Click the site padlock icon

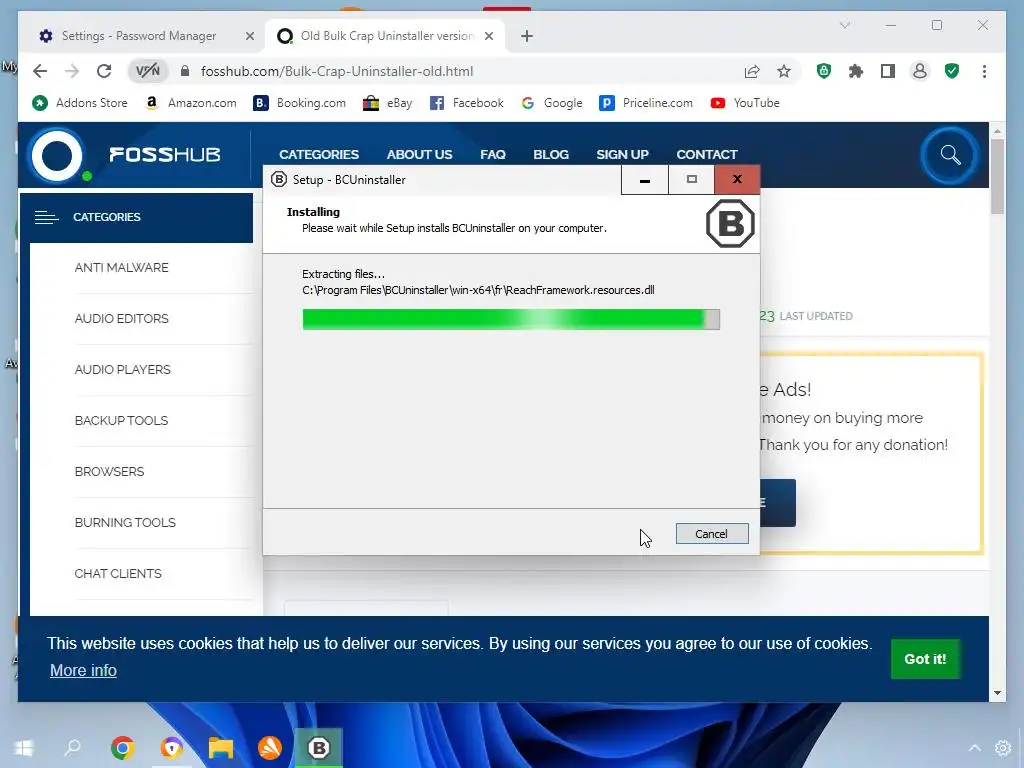[185, 71]
